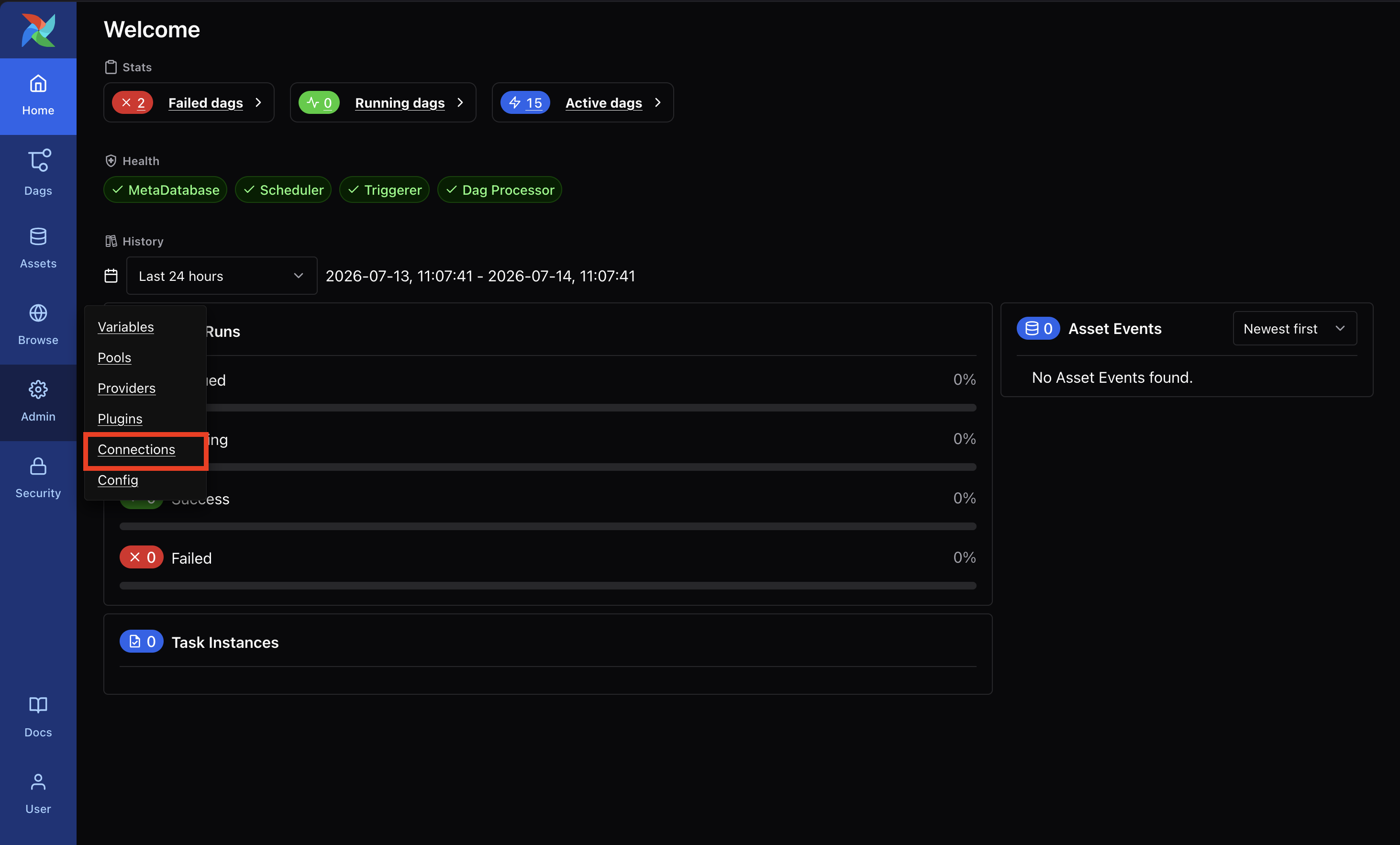Click the chevron next to Running dags
The height and width of the screenshot is (845, 1400).
point(460,103)
